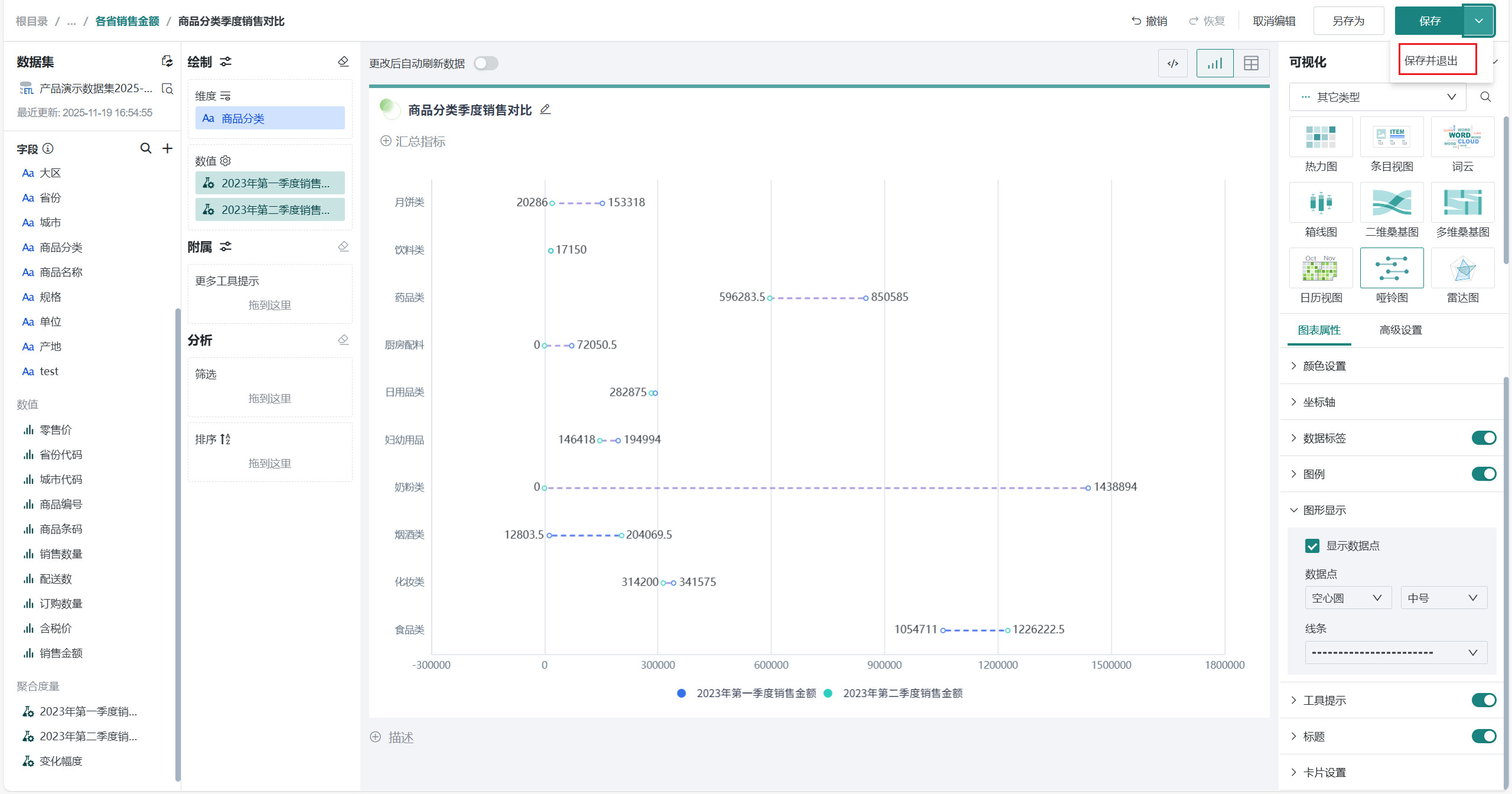Click the 取消编辑 button
The image size is (1512, 794).
1274,21
